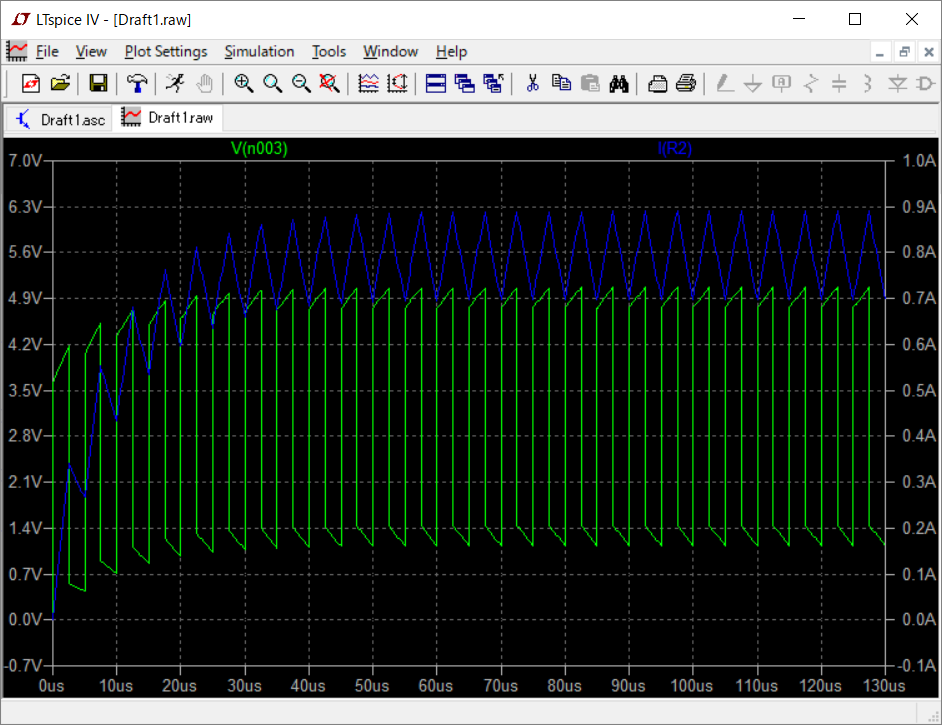Click the Paste clipboard icon
Screen dimensions: 942x725
pos(590,83)
